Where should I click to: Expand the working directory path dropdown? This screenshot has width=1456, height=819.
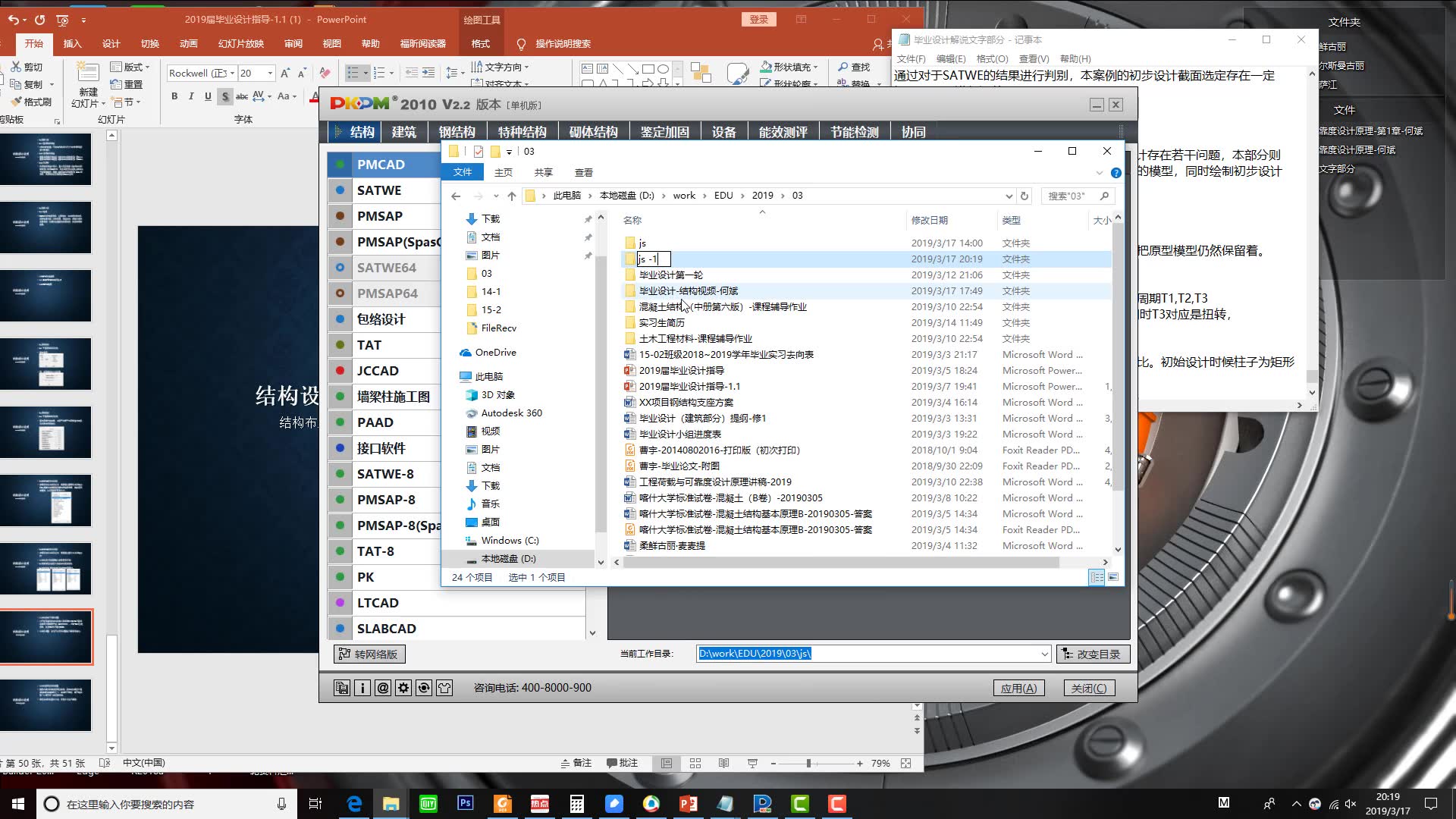(x=1044, y=654)
